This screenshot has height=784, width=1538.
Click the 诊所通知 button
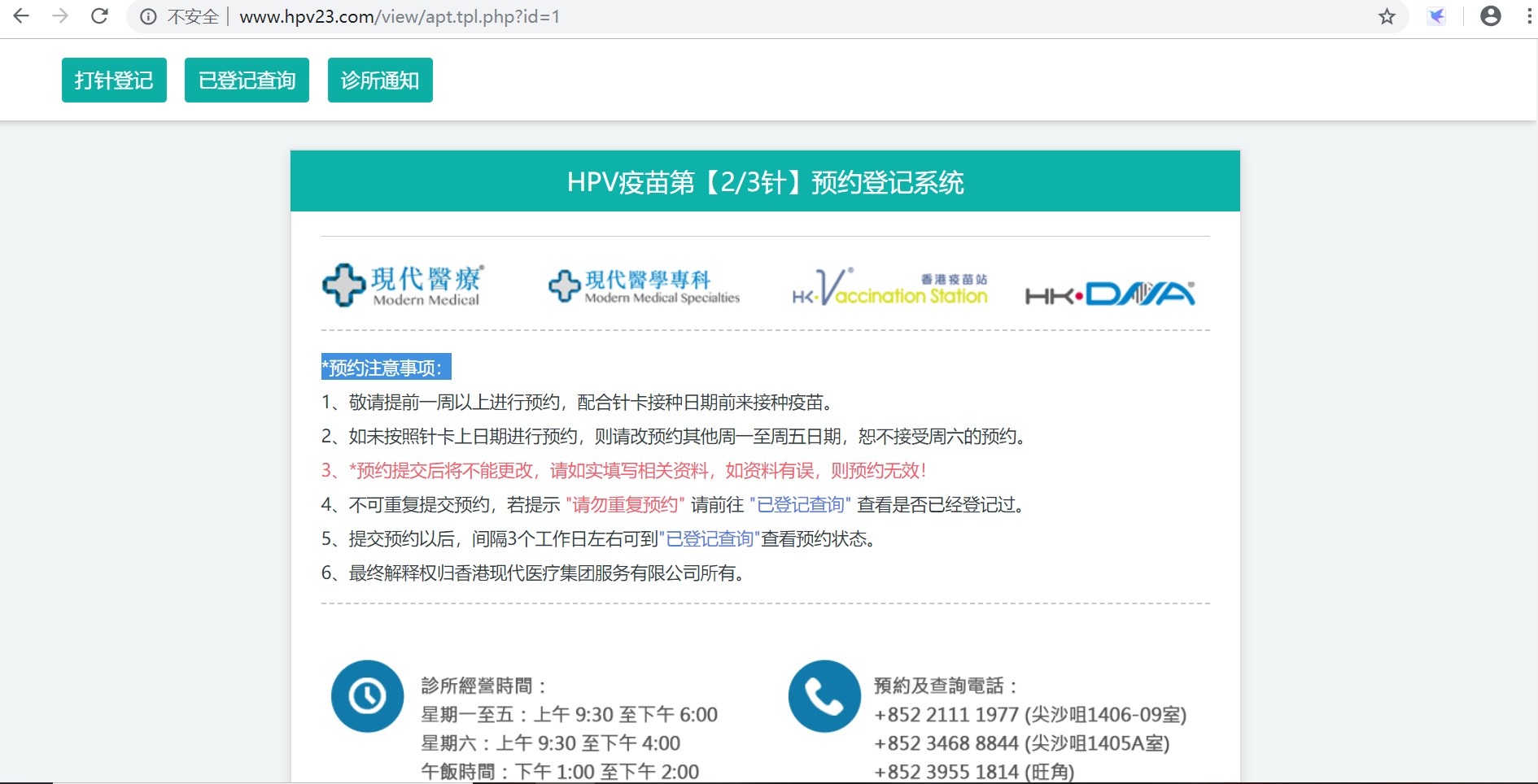[380, 81]
